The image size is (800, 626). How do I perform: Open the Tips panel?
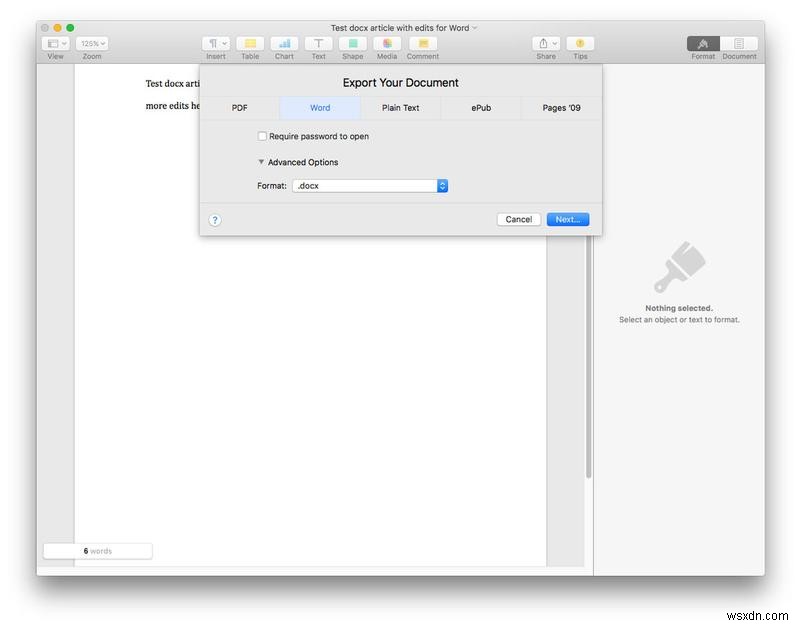580,45
